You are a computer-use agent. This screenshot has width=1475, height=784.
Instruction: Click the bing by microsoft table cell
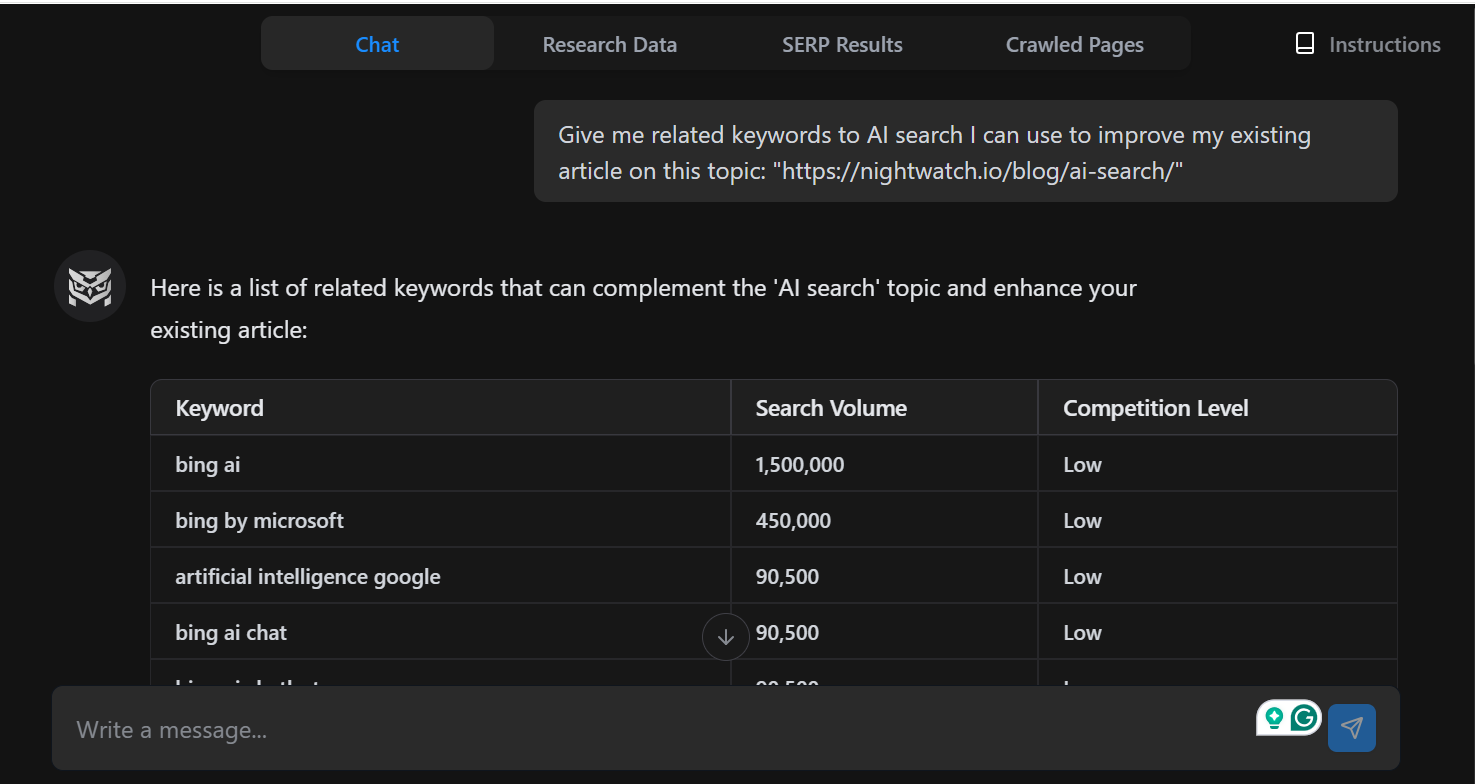tap(259, 519)
